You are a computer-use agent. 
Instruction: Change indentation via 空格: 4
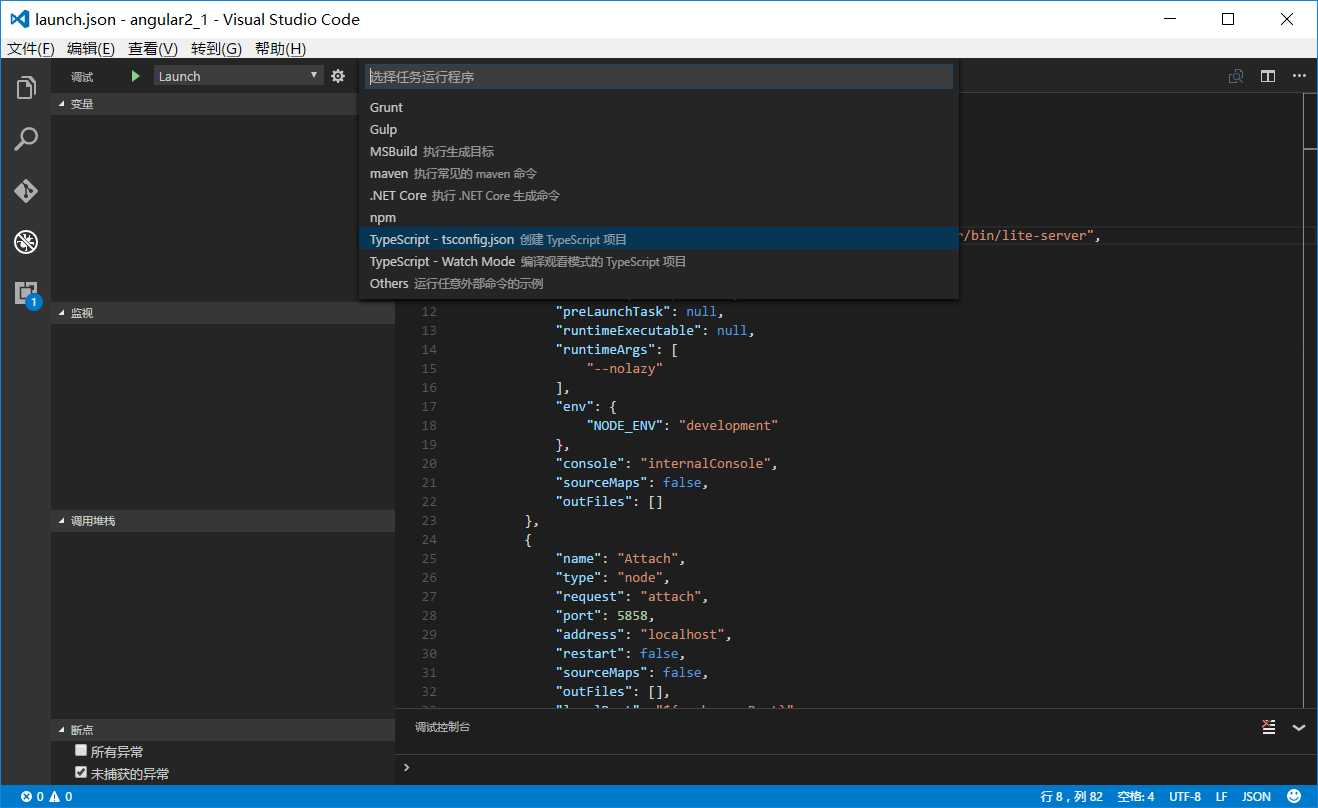click(1136, 797)
